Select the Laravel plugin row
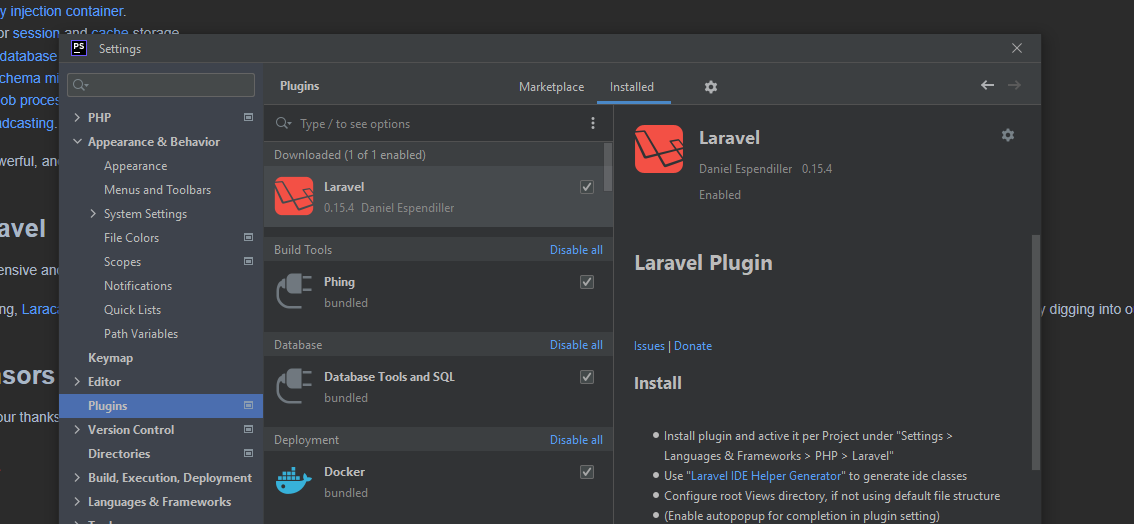 tap(438, 197)
